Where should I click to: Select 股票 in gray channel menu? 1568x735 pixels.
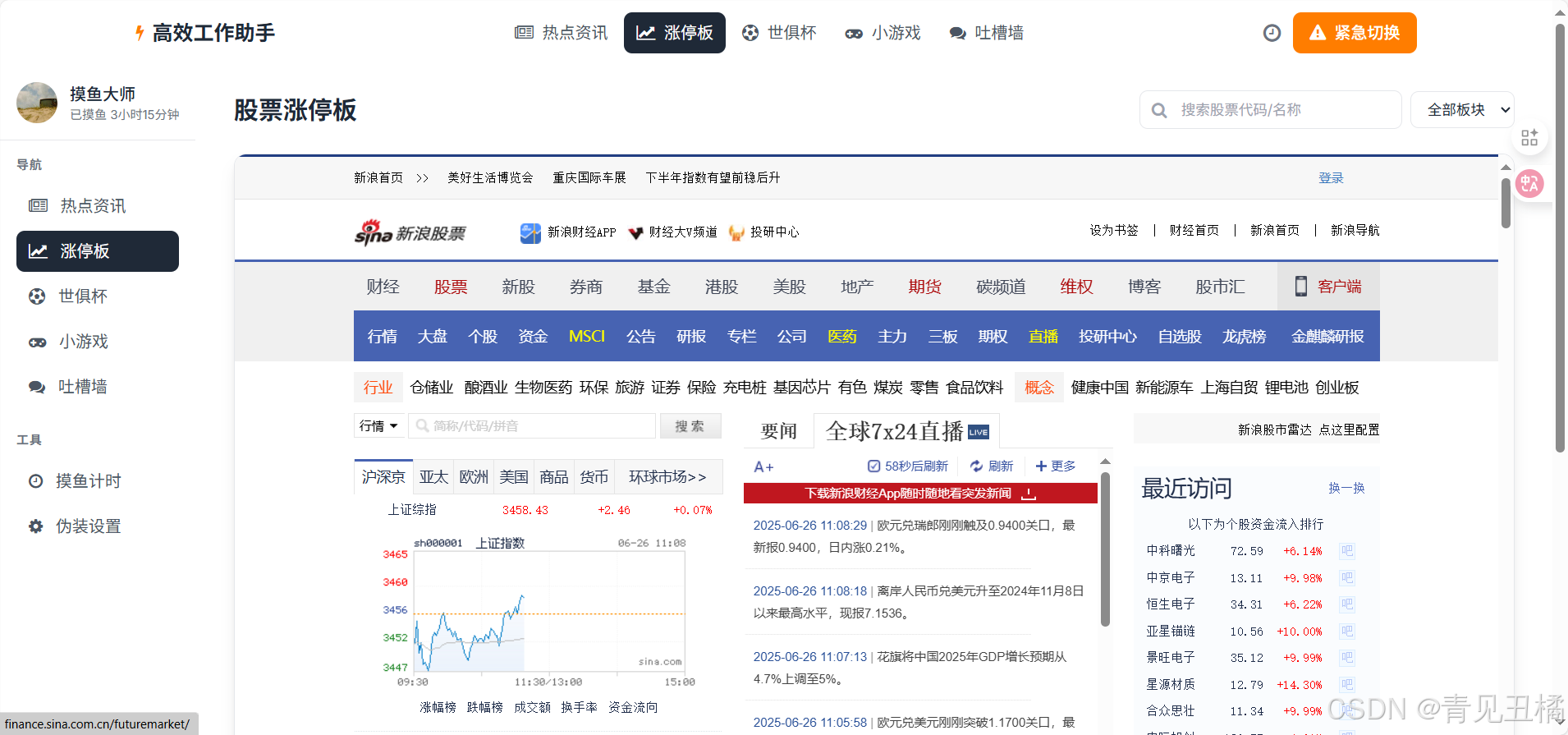[x=451, y=287]
